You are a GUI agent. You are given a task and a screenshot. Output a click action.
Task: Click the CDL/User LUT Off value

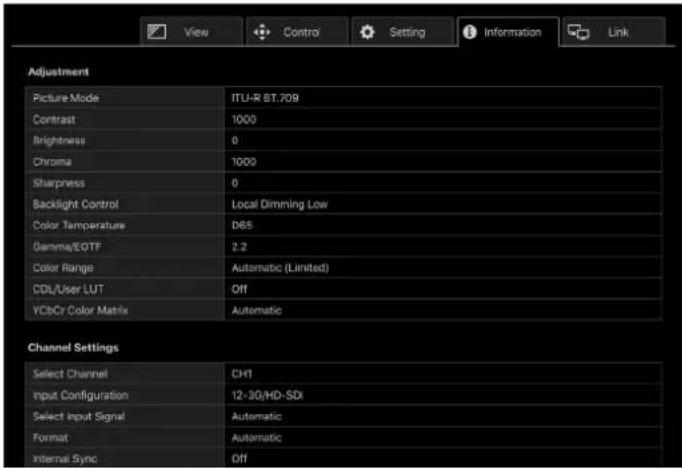point(239,289)
